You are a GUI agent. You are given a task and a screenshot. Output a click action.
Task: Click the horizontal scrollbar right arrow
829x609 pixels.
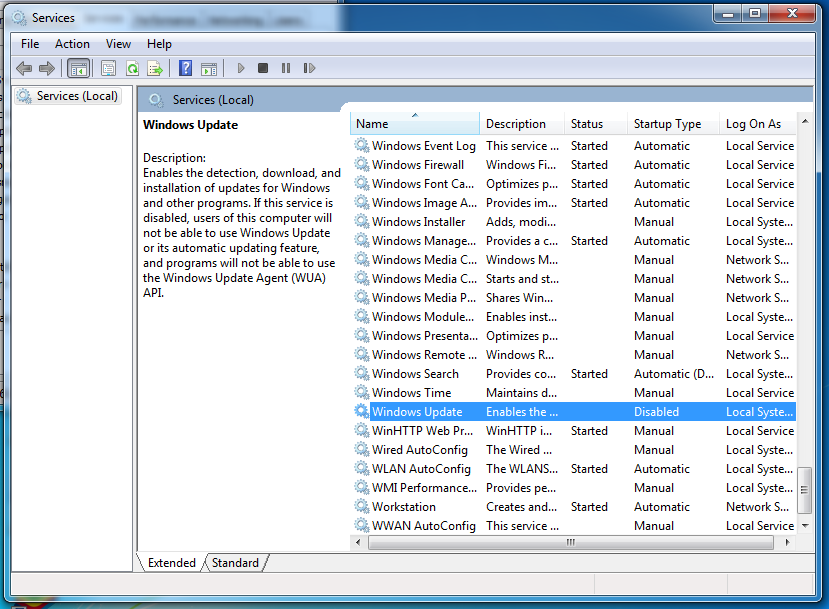788,542
